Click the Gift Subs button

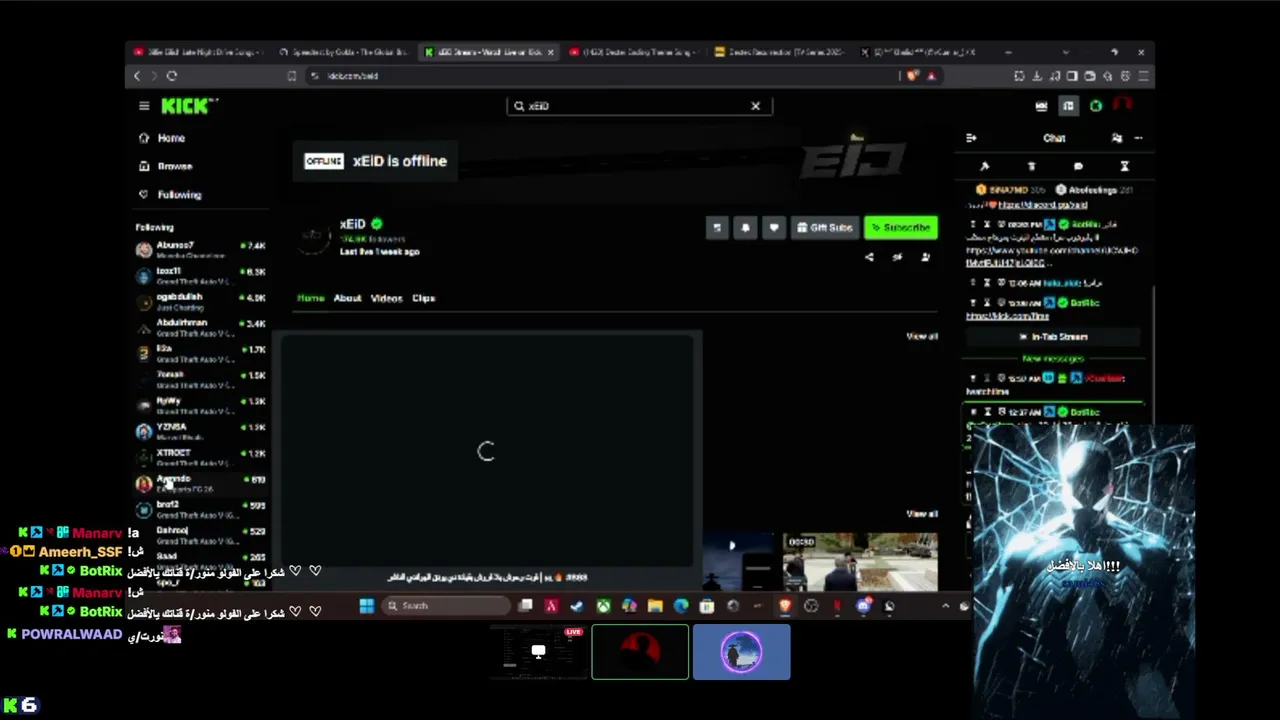click(x=824, y=228)
